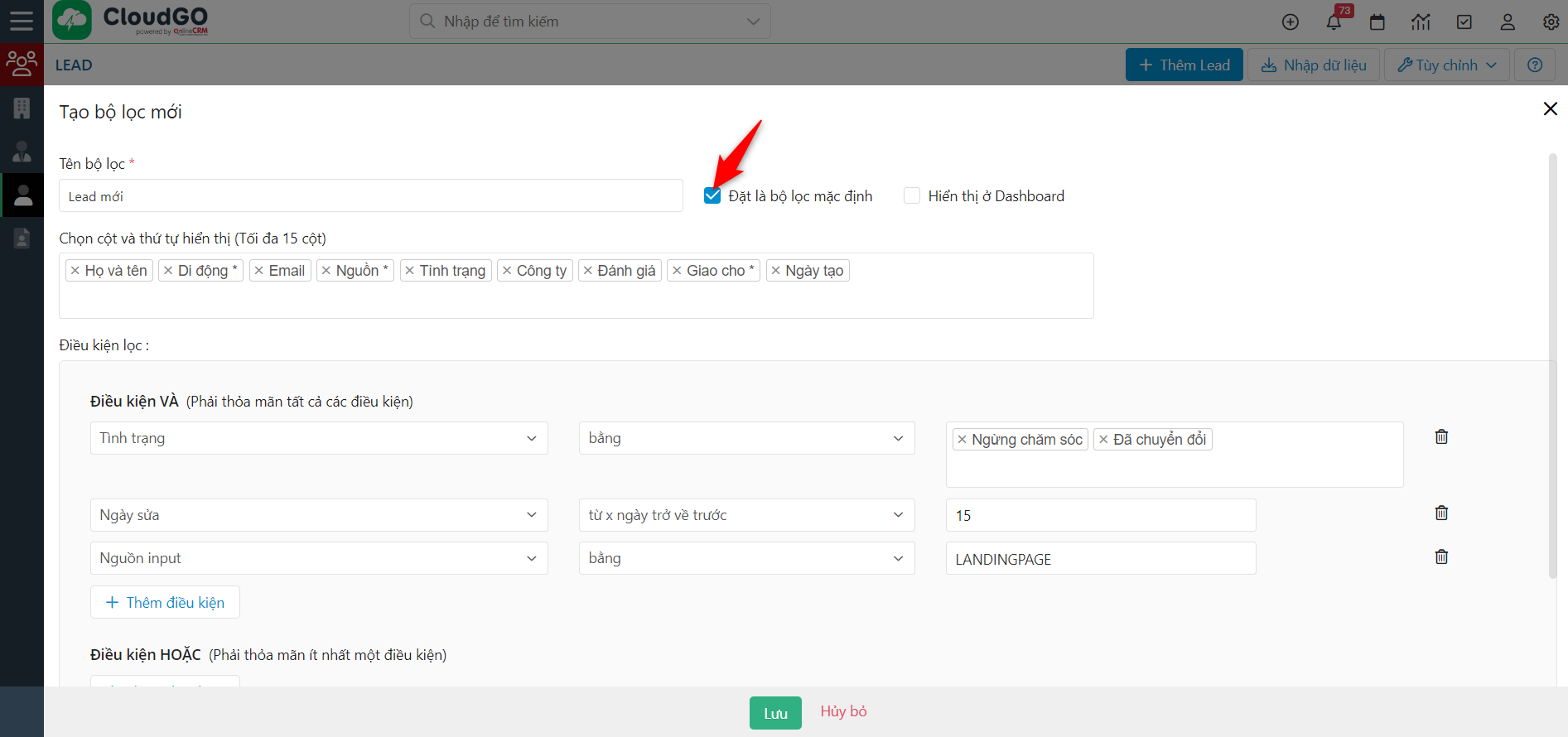Uncheck Đặt là bộ lọc mặc định

(712, 195)
